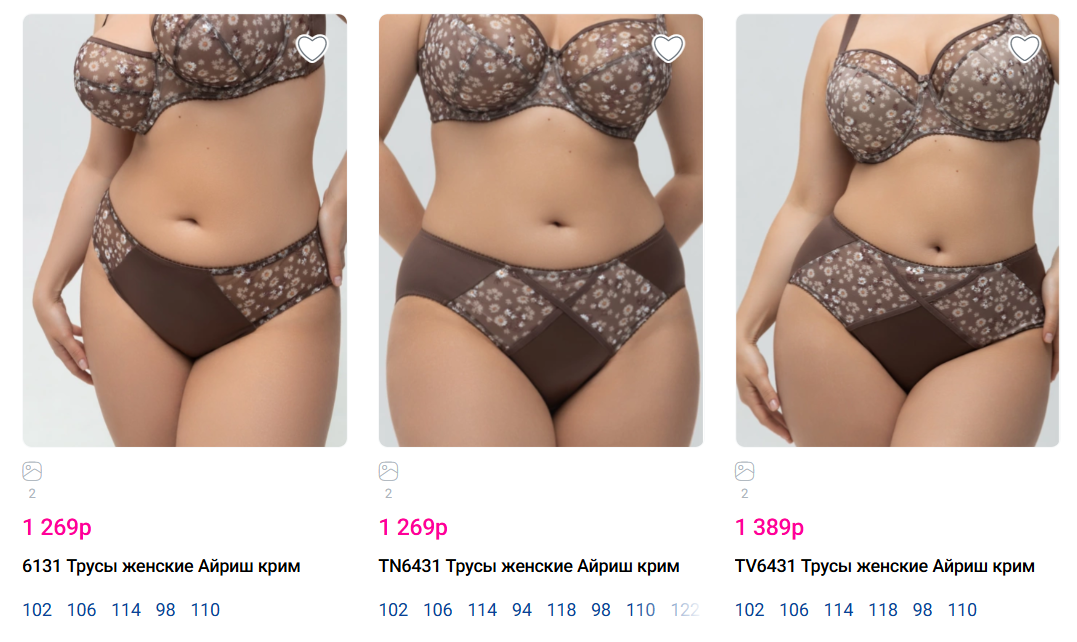Favorite the 6131 product with heart icon

coord(312,48)
